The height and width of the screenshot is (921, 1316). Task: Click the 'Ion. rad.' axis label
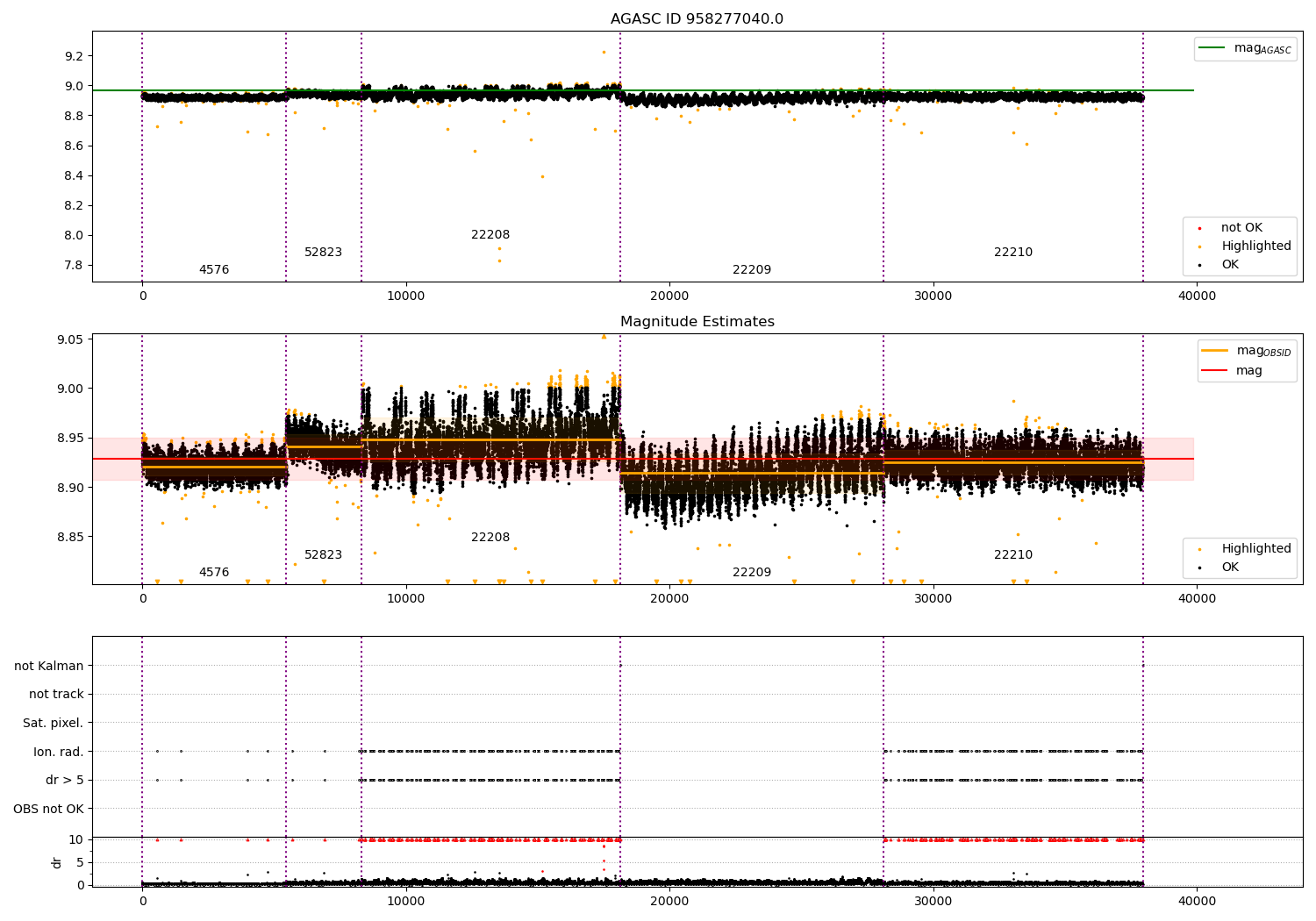[x=59, y=752]
